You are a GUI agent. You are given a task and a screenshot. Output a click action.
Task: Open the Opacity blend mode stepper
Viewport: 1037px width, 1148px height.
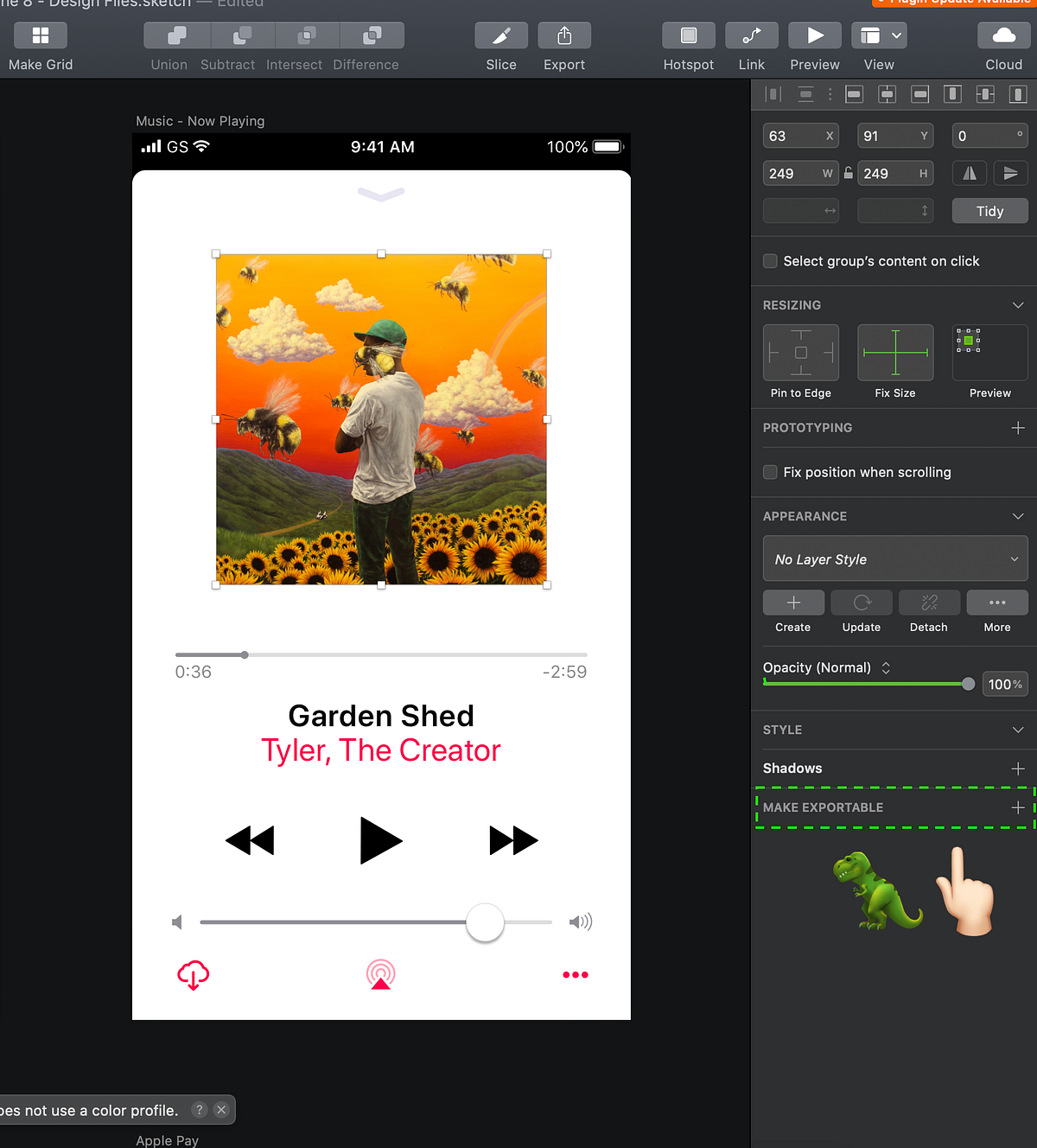coord(886,667)
